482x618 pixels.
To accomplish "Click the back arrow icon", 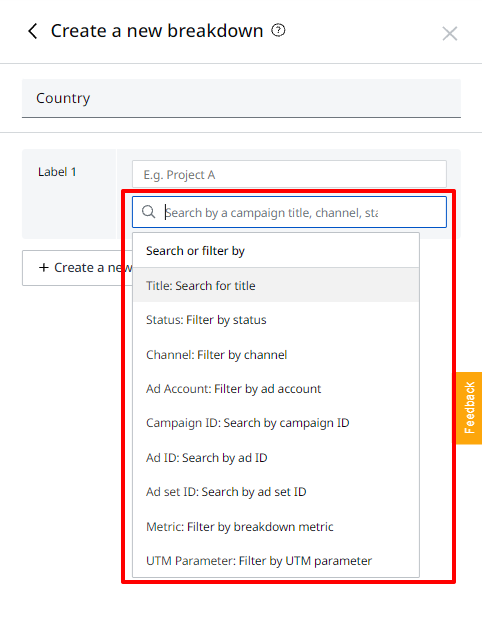I will [33, 31].
